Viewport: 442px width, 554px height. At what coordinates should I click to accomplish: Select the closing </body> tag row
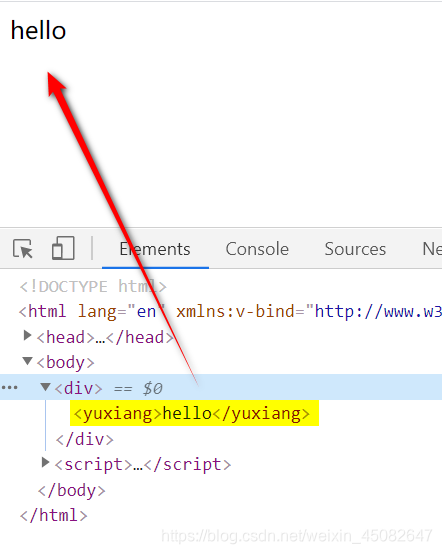click(x=72, y=490)
